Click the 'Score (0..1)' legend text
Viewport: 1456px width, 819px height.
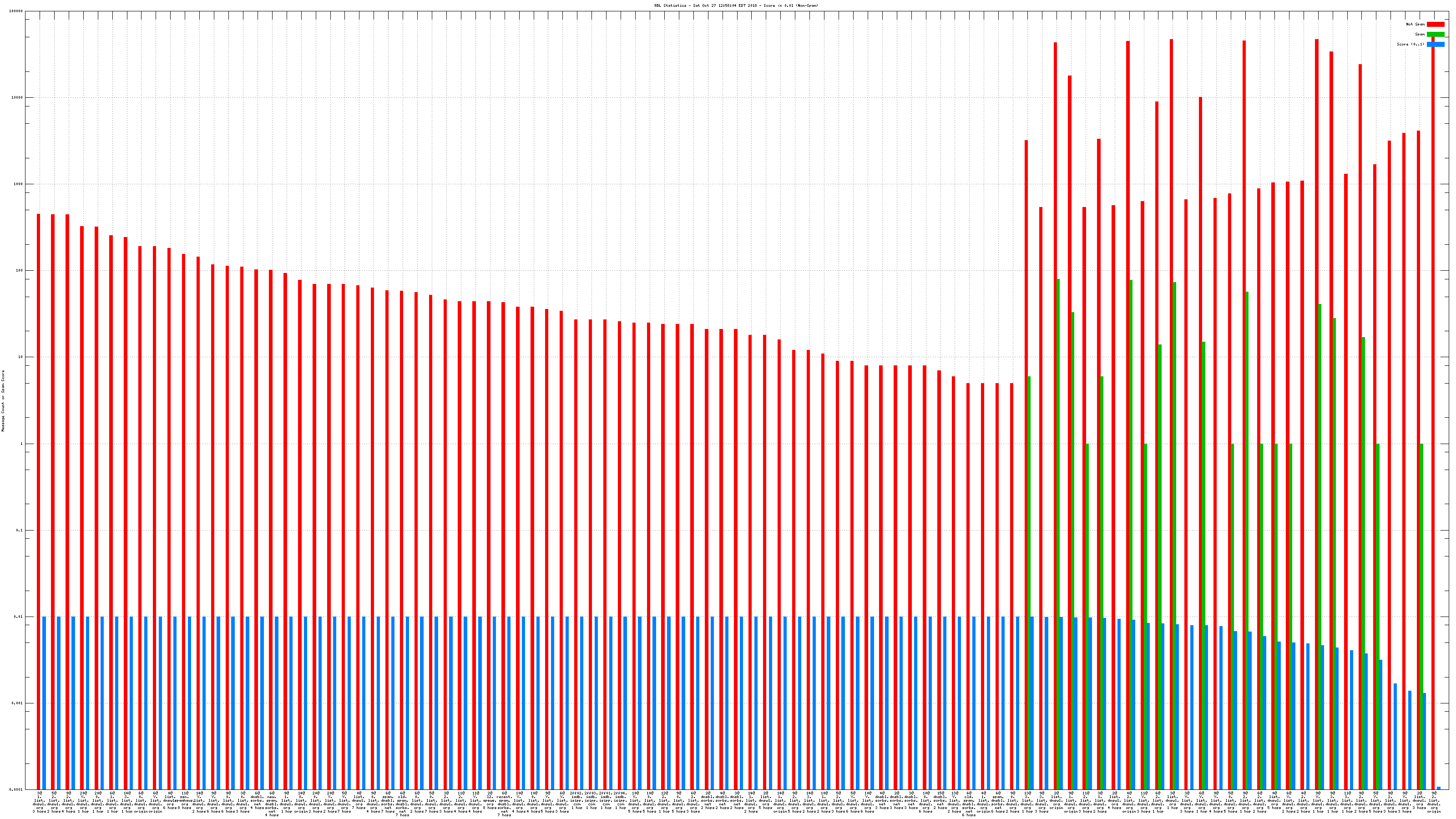click(1410, 44)
